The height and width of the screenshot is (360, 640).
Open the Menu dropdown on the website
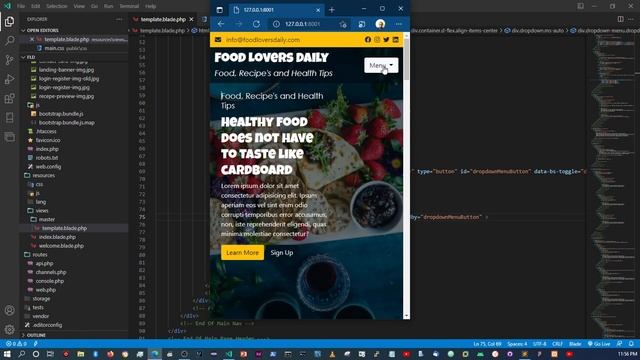(381, 65)
